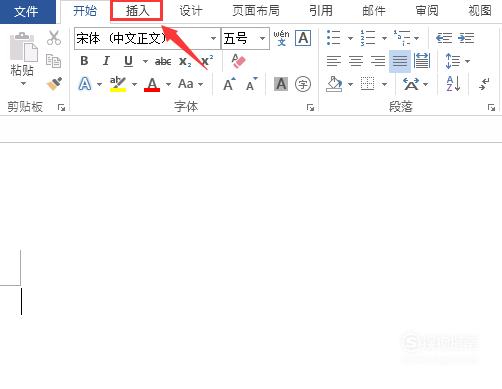Image resolution: width=502 pixels, height=389 pixels.
Task: Click the Paste clipboard icon
Action: click(x=23, y=47)
